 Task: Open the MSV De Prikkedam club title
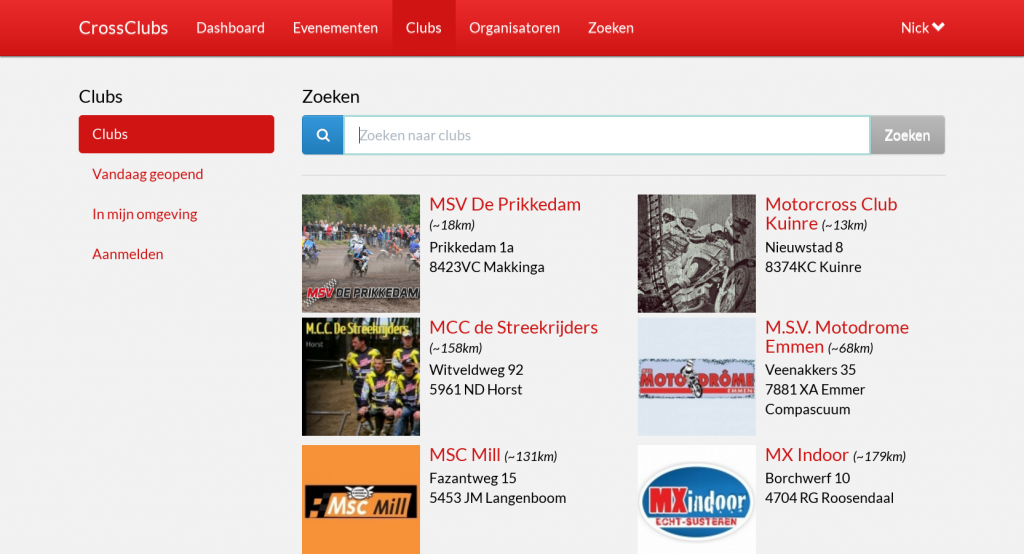505,204
